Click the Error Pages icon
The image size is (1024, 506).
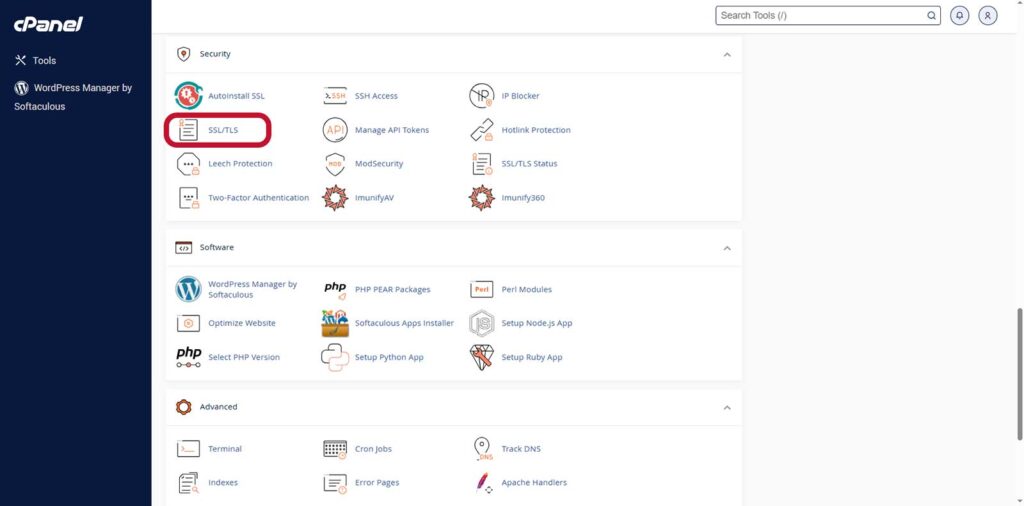click(x=335, y=482)
